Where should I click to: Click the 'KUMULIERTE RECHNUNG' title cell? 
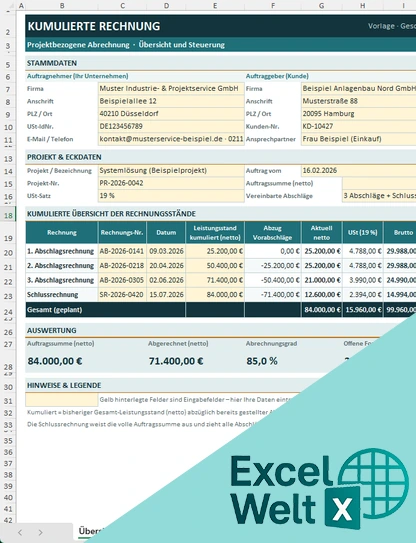94,26
